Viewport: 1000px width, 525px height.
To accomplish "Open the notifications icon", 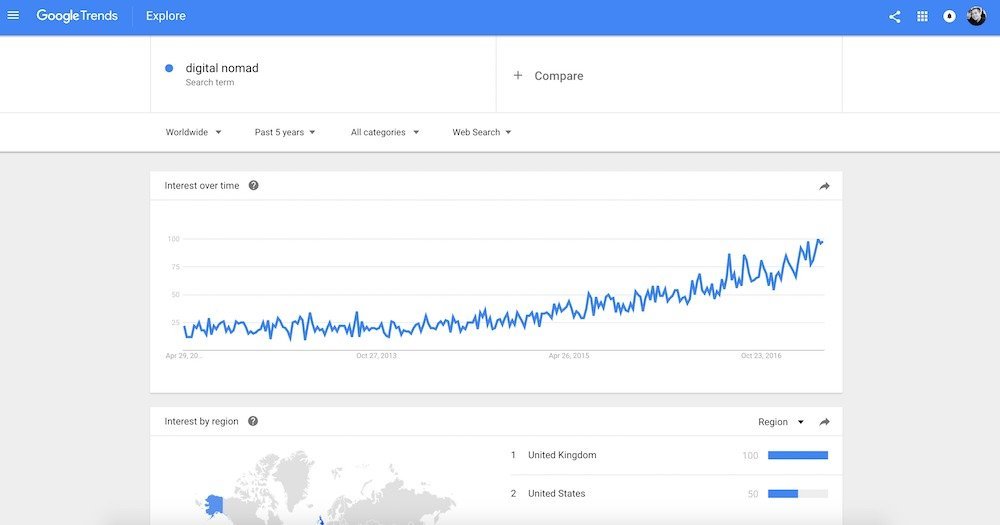I will [949, 17].
